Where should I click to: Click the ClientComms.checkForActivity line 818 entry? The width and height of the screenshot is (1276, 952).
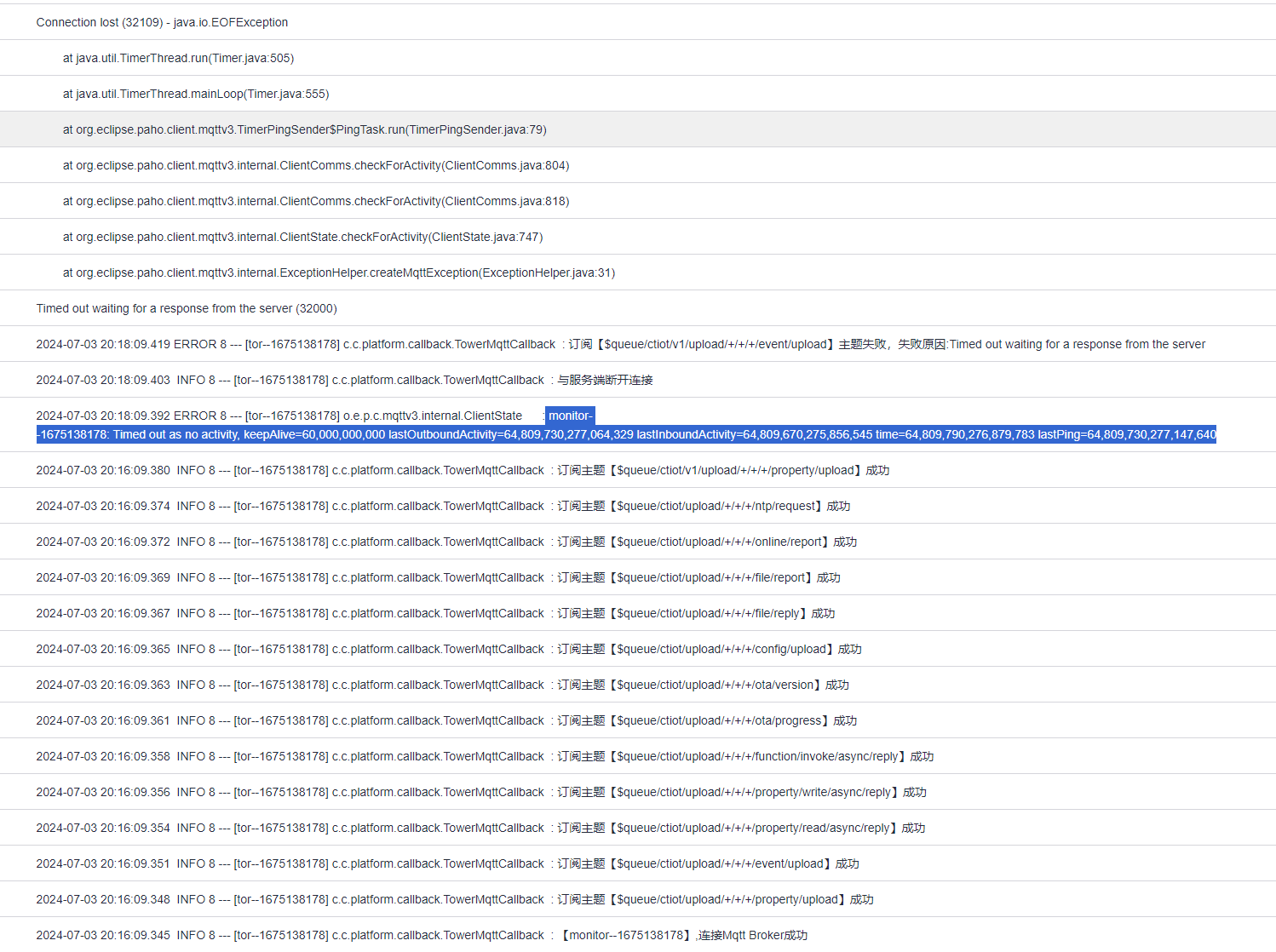click(x=316, y=201)
